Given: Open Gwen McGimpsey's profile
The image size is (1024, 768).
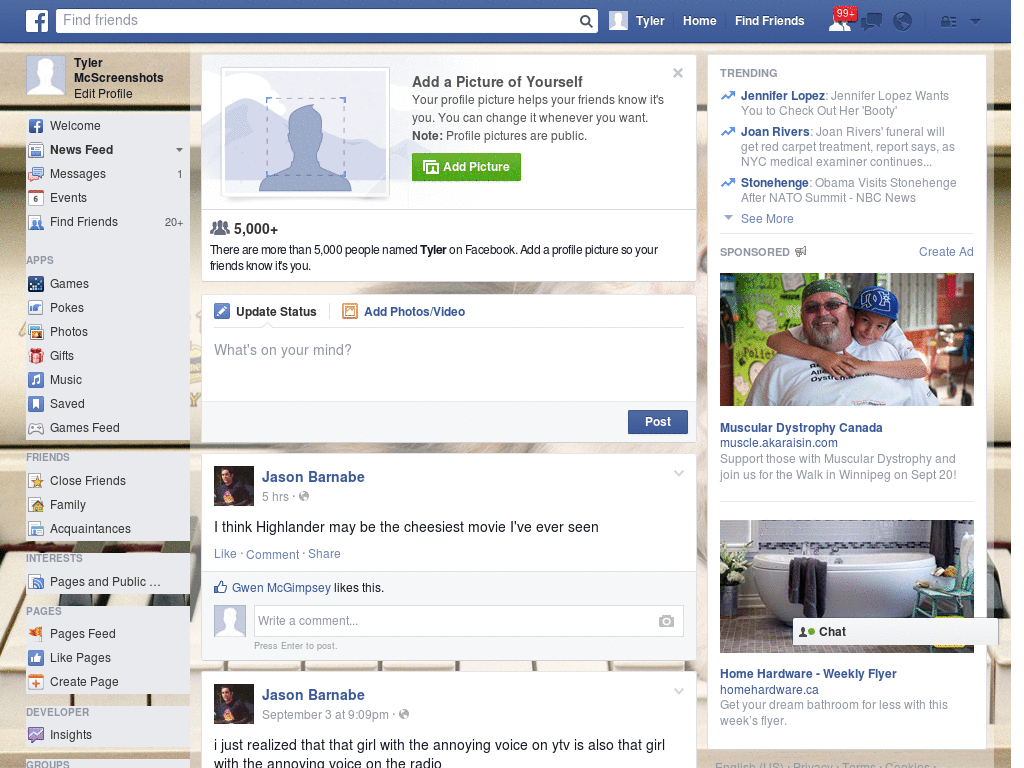Looking at the screenshot, I should (x=281, y=588).
